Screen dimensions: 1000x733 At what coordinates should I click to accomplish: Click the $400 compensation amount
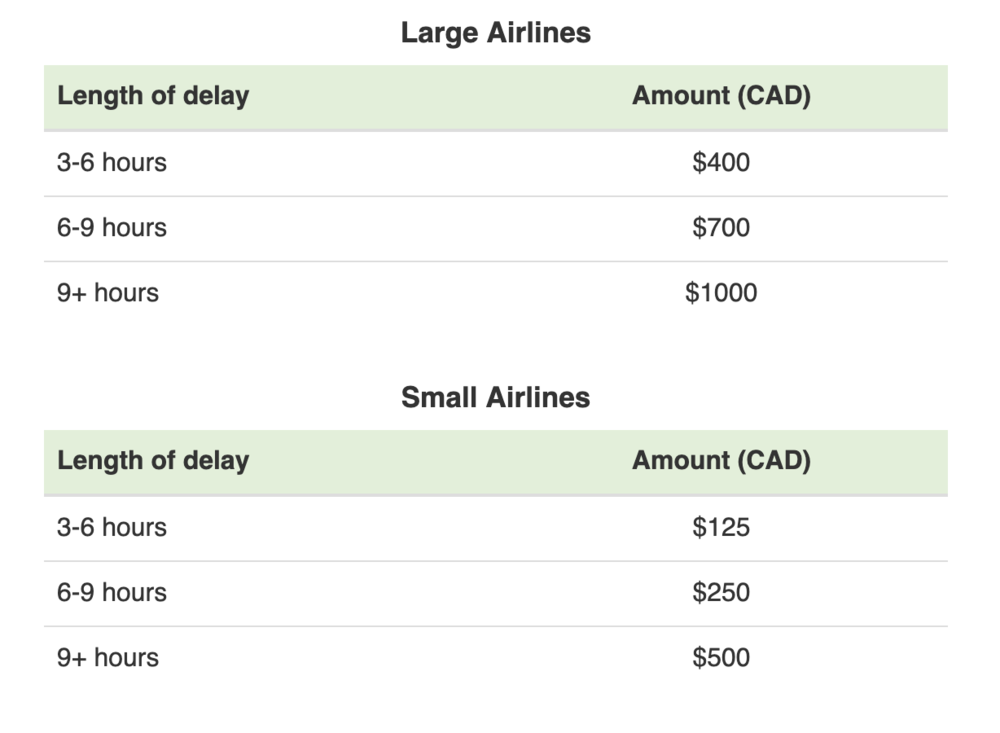[x=721, y=162]
